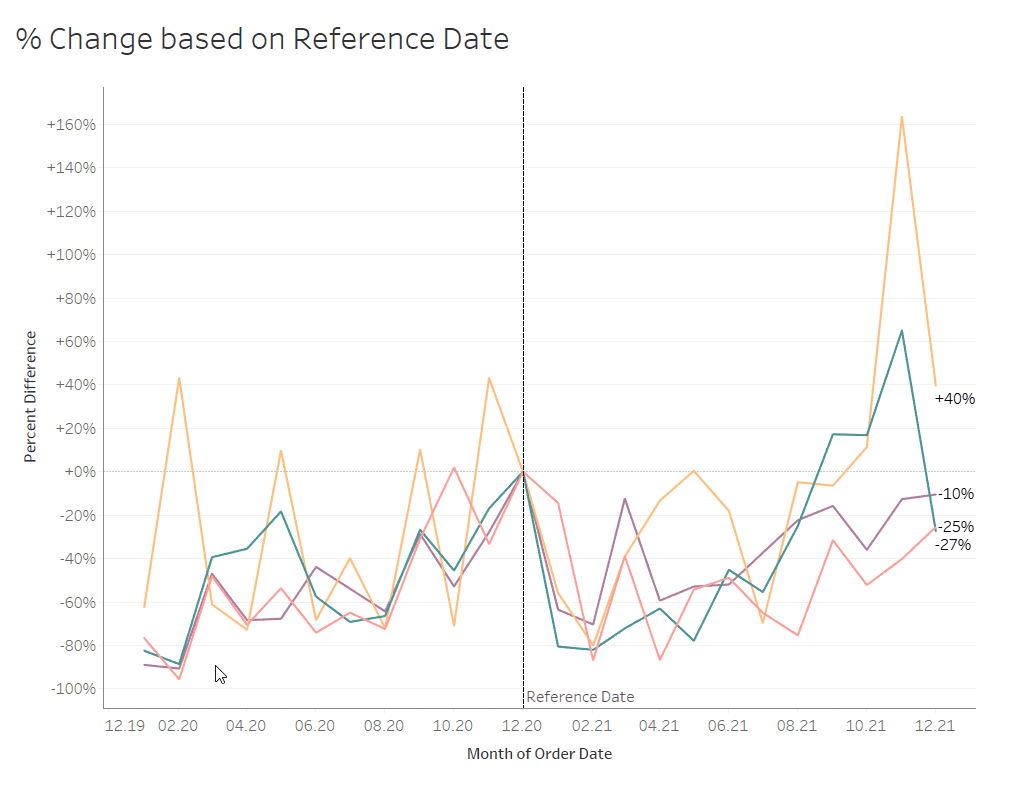Select the +60% y-axis tick label
Viewport: 1010px width, 786px height.
75,342
